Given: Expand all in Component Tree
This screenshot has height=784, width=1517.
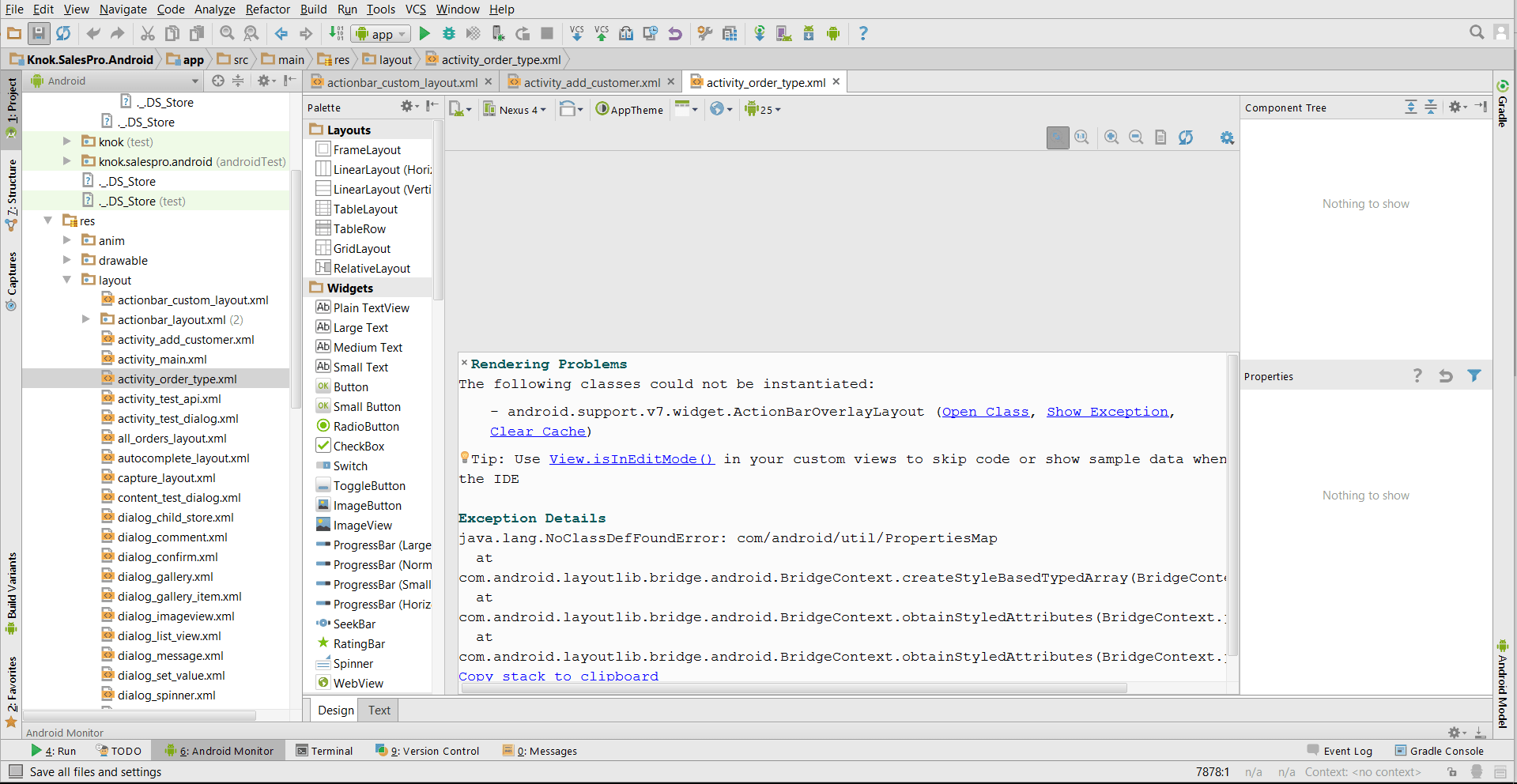Looking at the screenshot, I should (1410, 107).
